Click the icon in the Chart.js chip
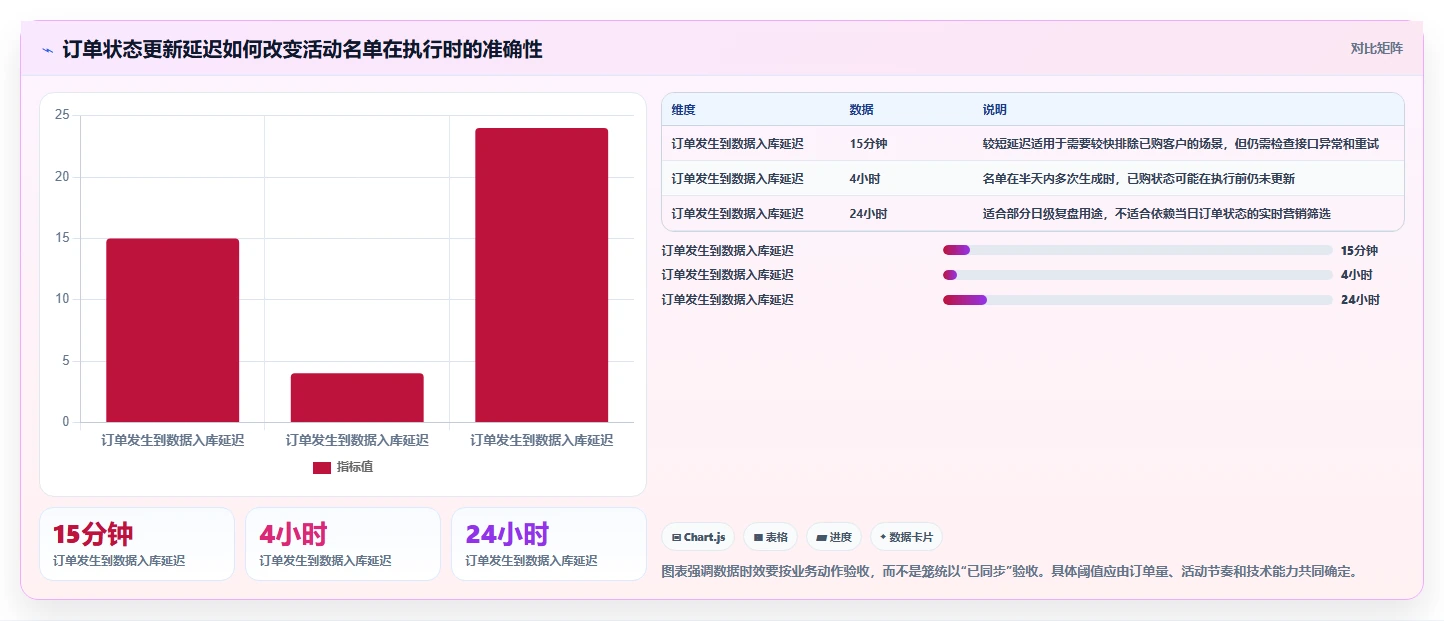Image resolution: width=1444 pixels, height=621 pixels. [x=677, y=538]
